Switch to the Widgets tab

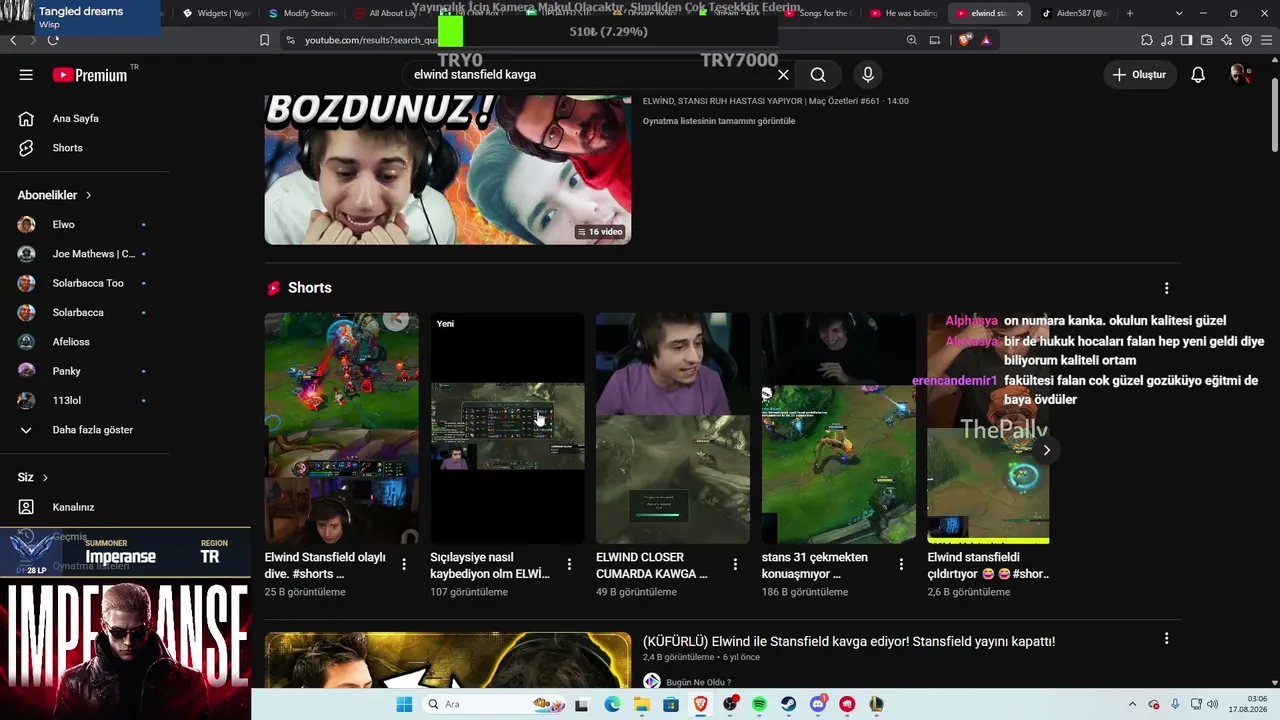pyautogui.click(x=216, y=13)
